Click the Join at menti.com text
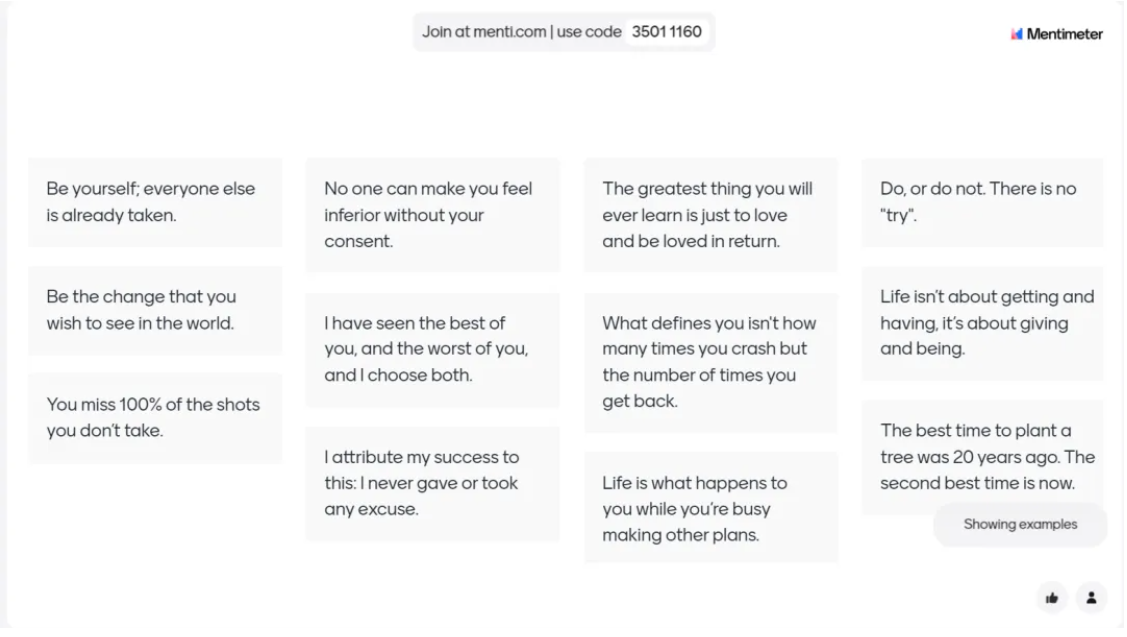1127x637 pixels. click(484, 32)
